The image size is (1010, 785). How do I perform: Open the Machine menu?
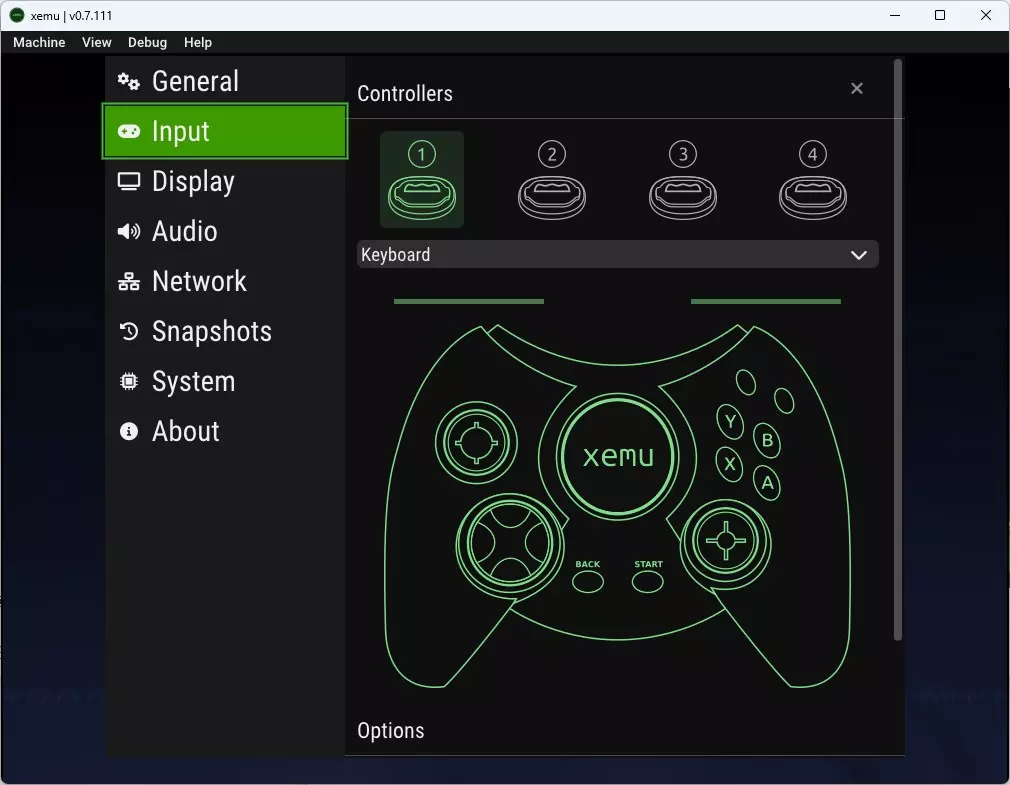pyautogui.click(x=39, y=43)
